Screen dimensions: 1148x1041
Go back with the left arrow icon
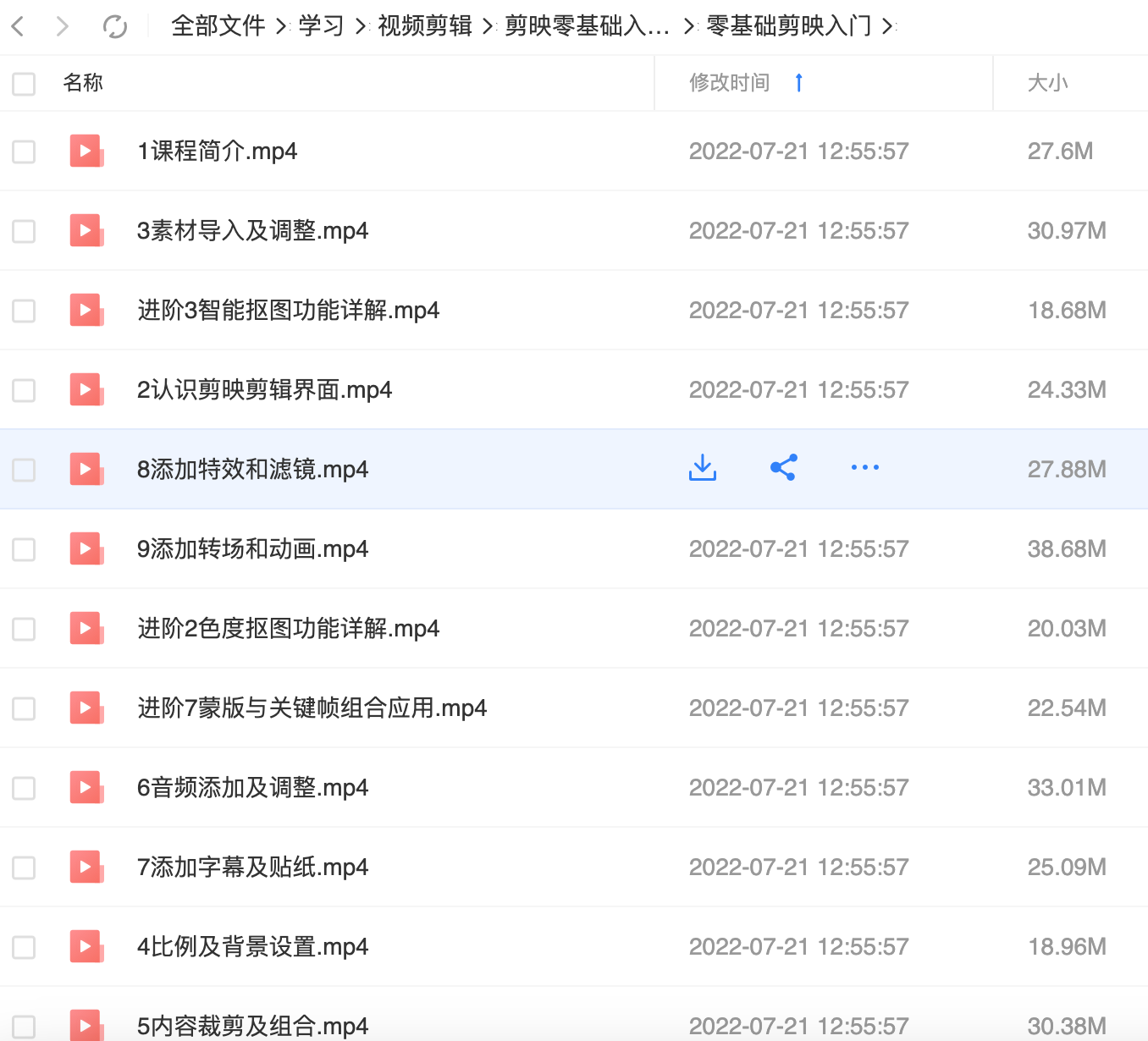pos(18,26)
